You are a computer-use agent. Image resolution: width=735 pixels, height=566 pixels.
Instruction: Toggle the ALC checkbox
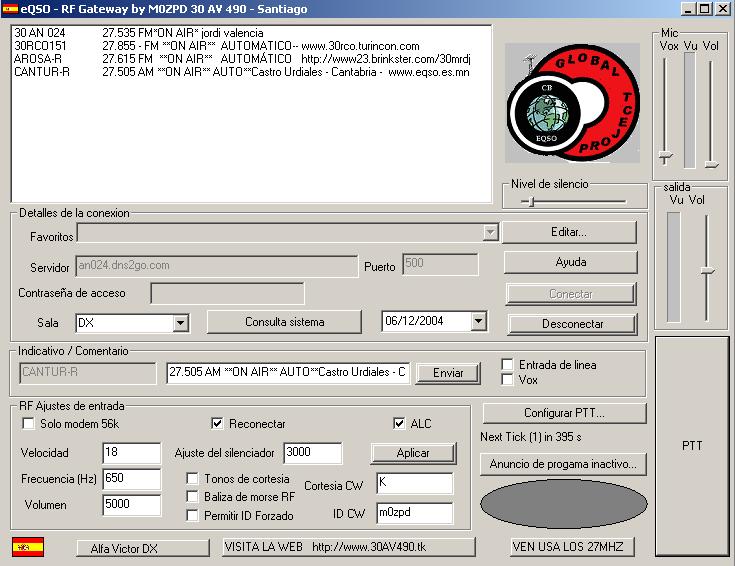click(400, 424)
